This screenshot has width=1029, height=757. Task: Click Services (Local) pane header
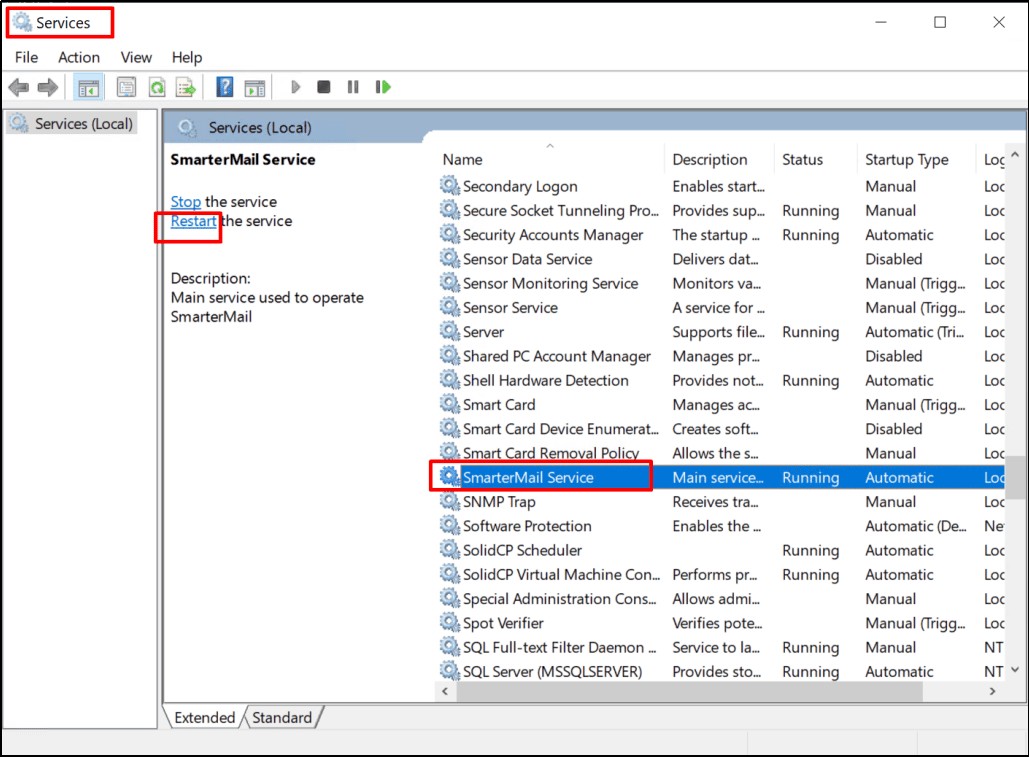coord(260,127)
